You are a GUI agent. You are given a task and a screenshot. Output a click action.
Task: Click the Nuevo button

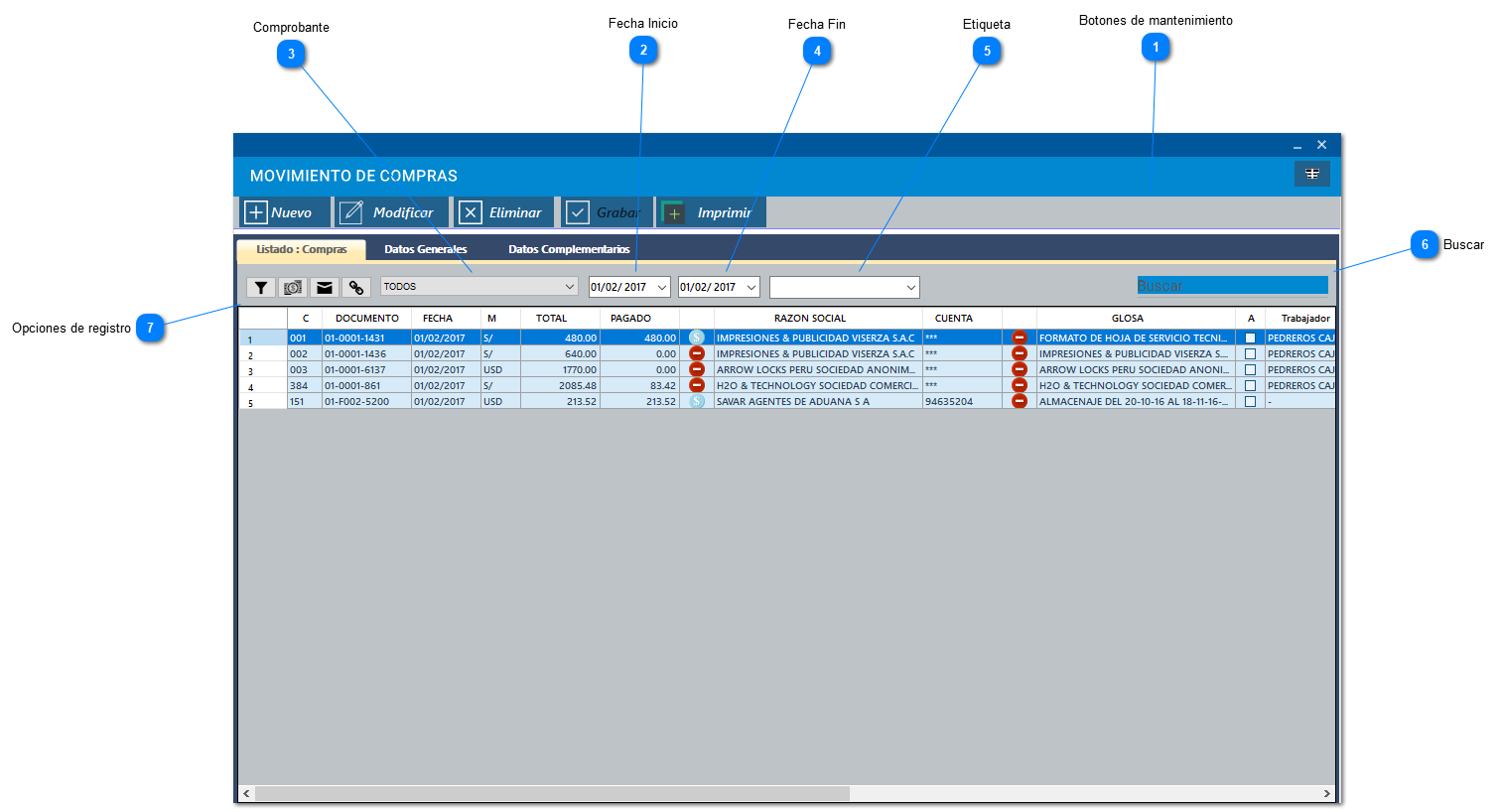pos(285,212)
